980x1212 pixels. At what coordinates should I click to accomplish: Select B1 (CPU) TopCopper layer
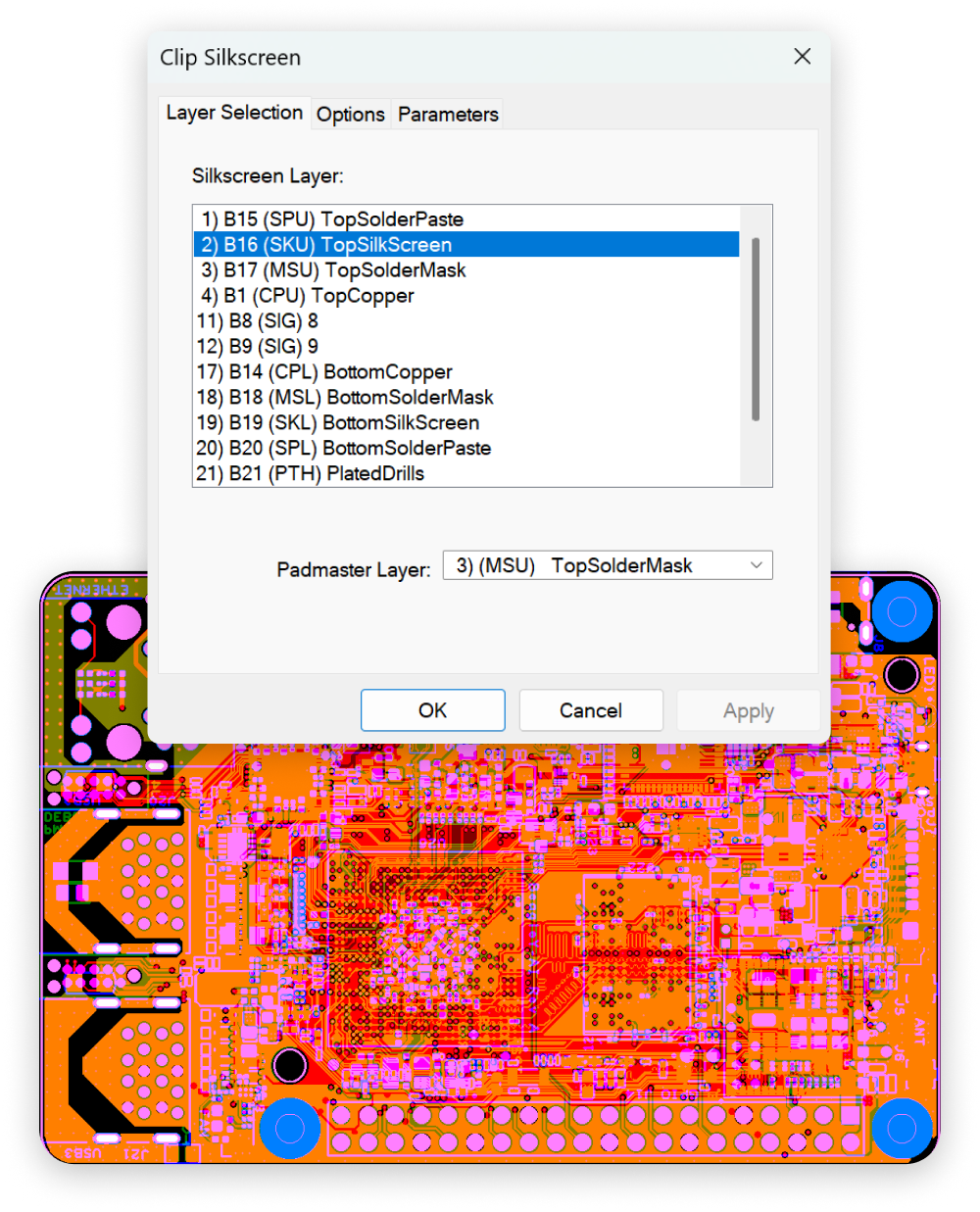click(308, 296)
